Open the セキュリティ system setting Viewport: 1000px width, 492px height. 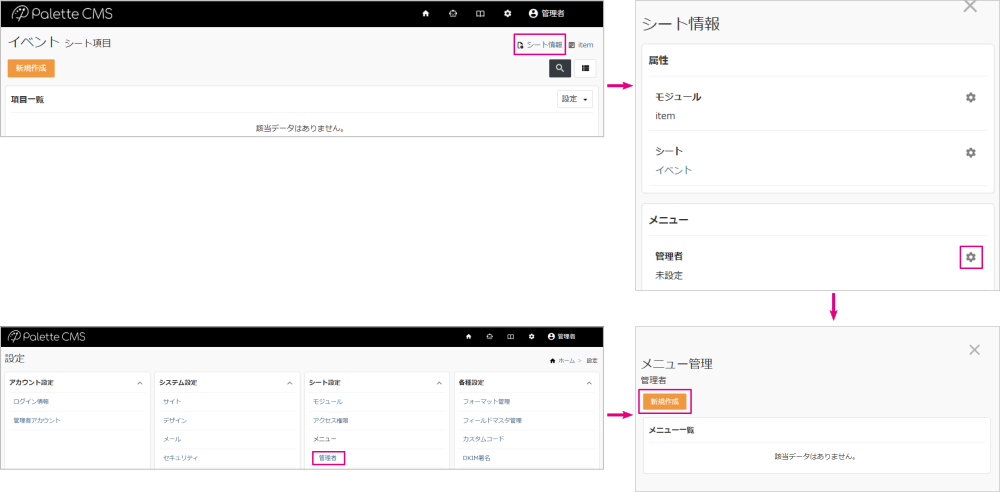(x=180, y=458)
